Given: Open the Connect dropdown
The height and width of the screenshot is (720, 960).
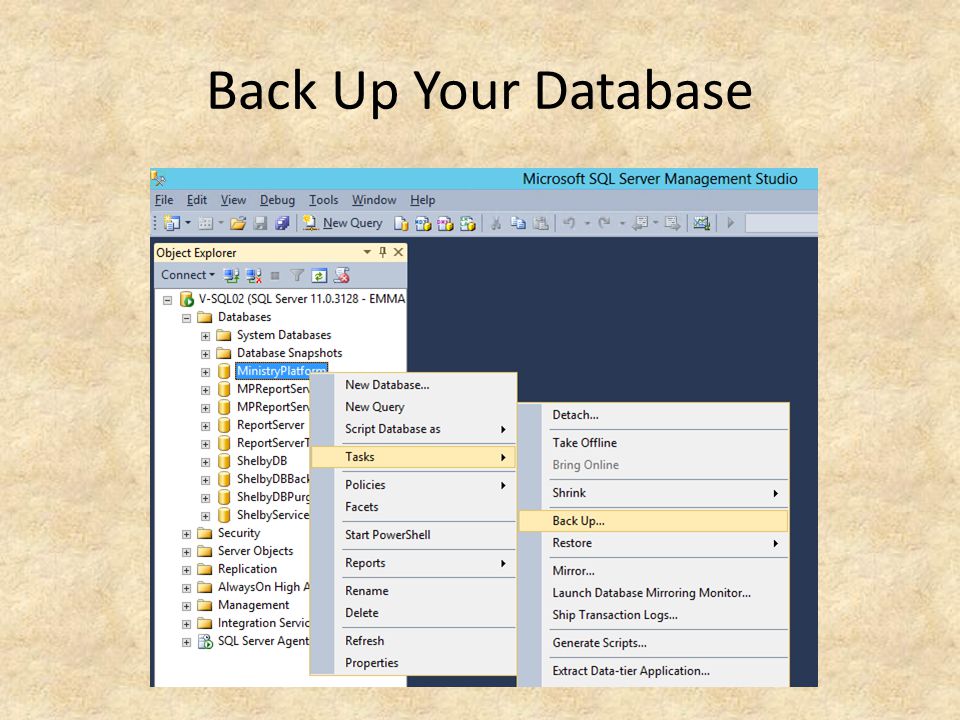Looking at the screenshot, I should tap(188, 275).
